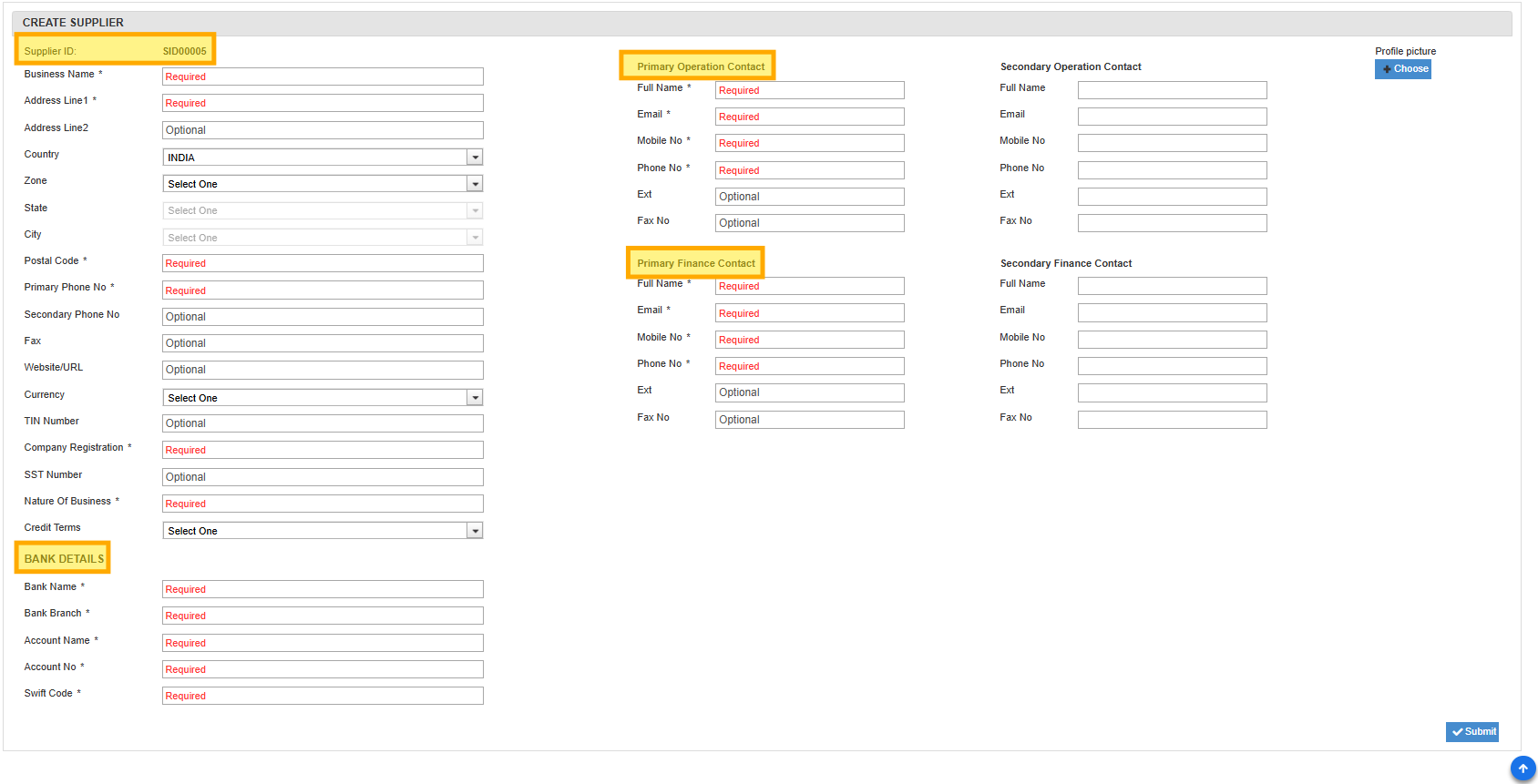Click Secondary Operation Contact Fax No field
The height and width of the screenshot is (784, 1538).
click(1173, 223)
